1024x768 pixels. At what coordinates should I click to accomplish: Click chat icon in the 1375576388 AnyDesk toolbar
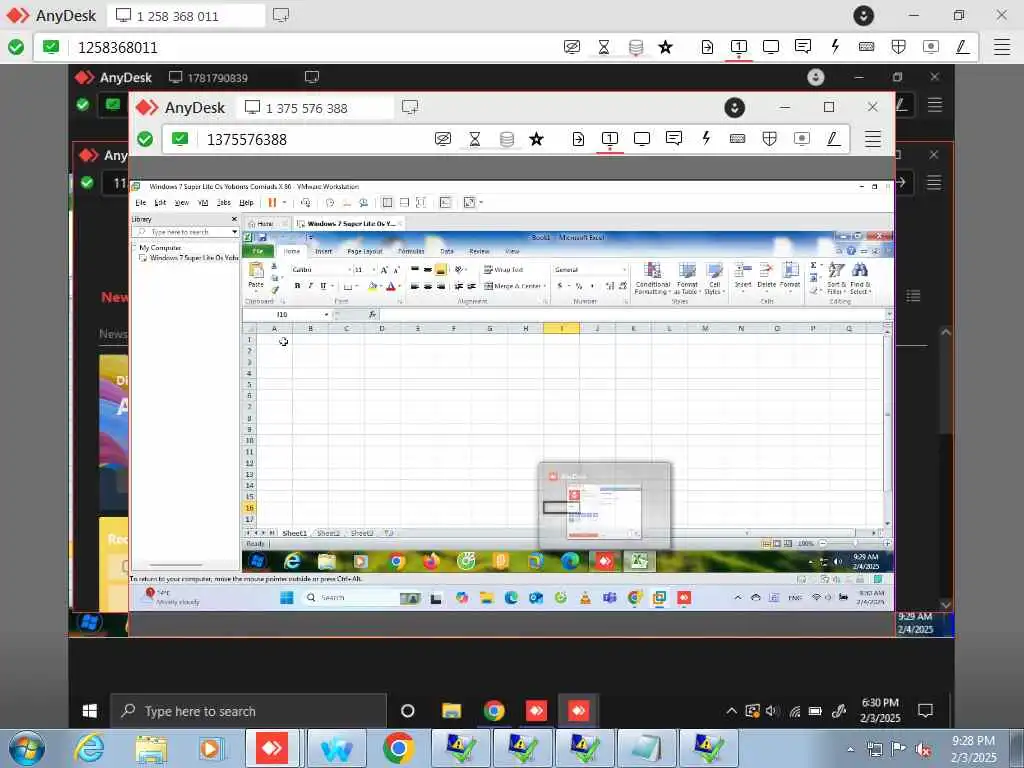click(x=674, y=138)
